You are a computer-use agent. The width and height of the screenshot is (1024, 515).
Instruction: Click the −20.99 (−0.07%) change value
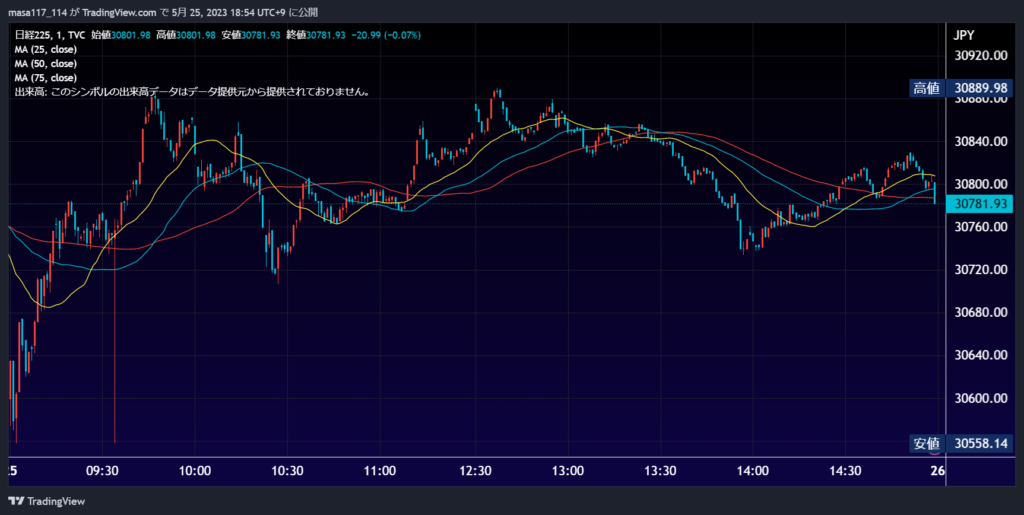pyautogui.click(x=385, y=35)
